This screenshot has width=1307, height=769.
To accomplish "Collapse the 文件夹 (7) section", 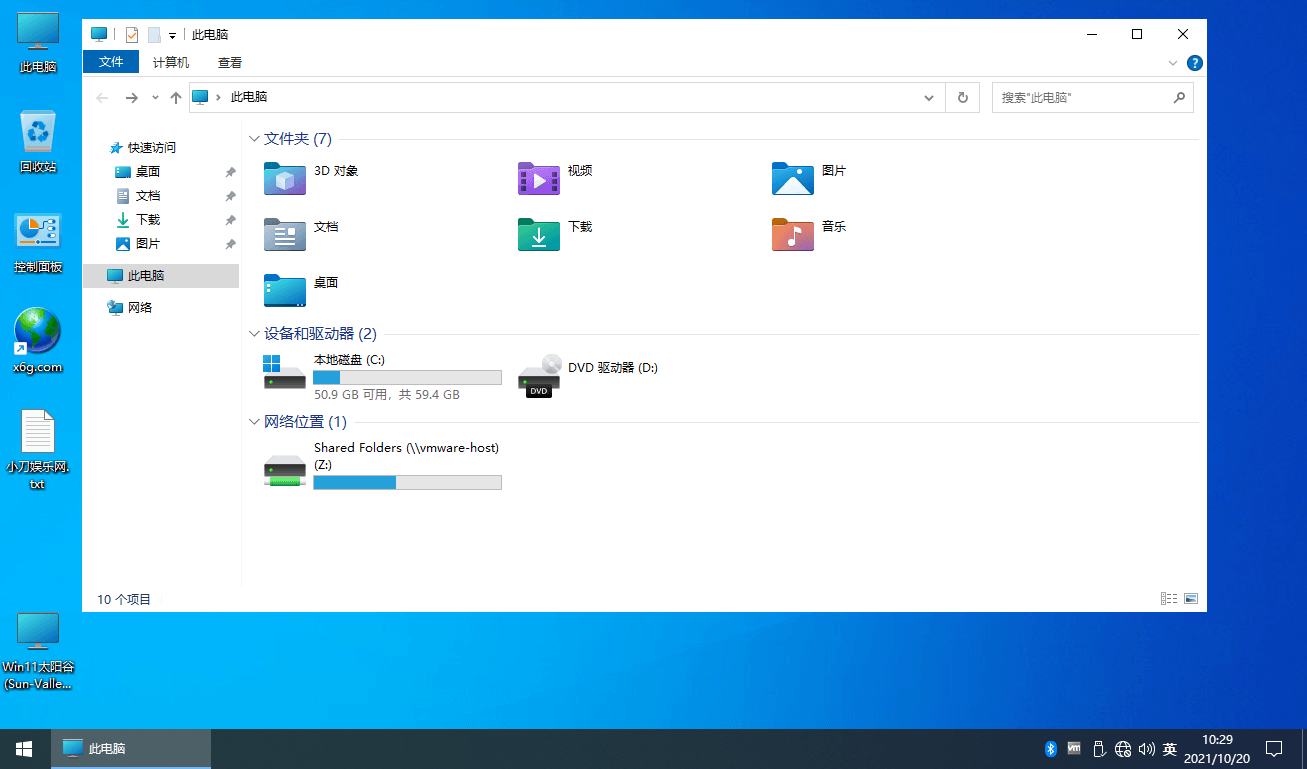I will (x=254, y=138).
